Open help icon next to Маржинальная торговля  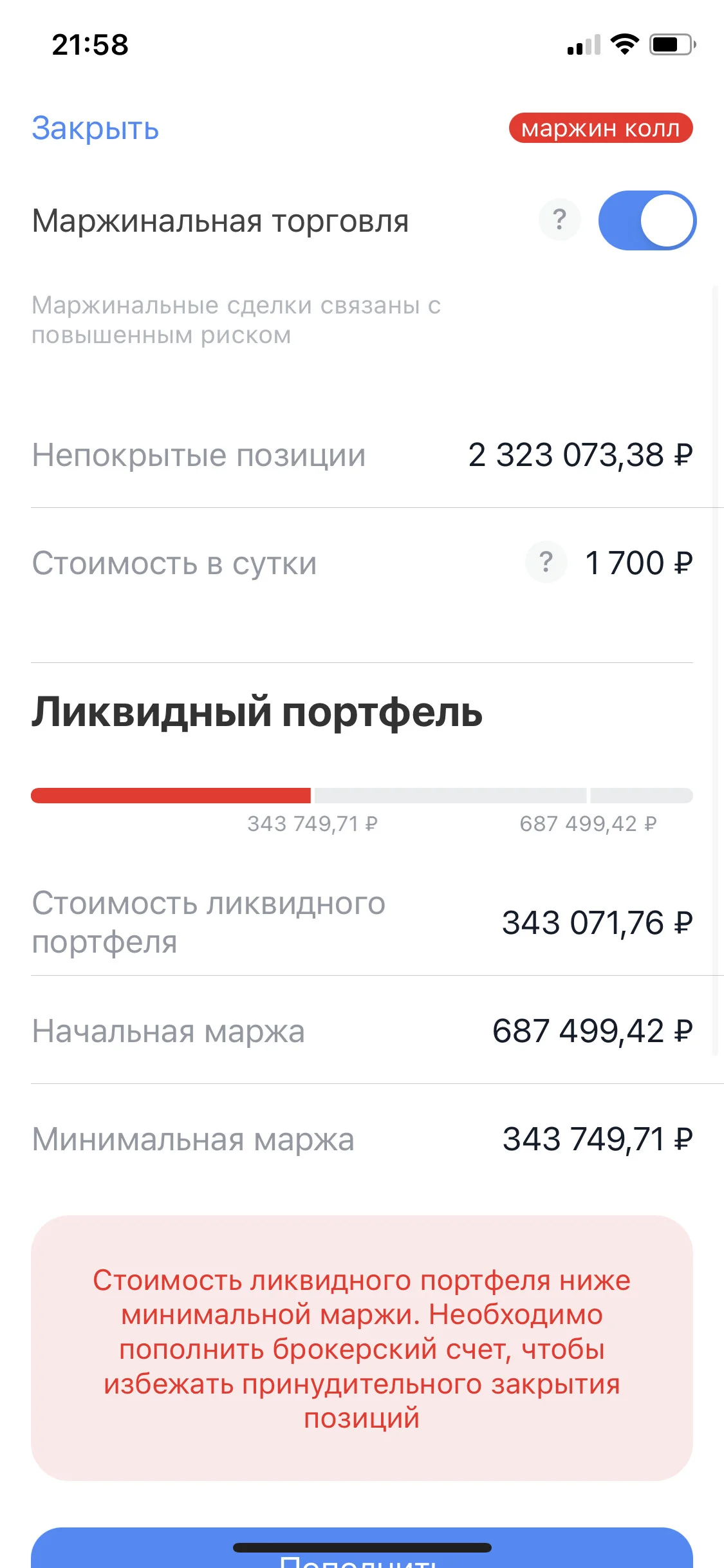pos(559,219)
